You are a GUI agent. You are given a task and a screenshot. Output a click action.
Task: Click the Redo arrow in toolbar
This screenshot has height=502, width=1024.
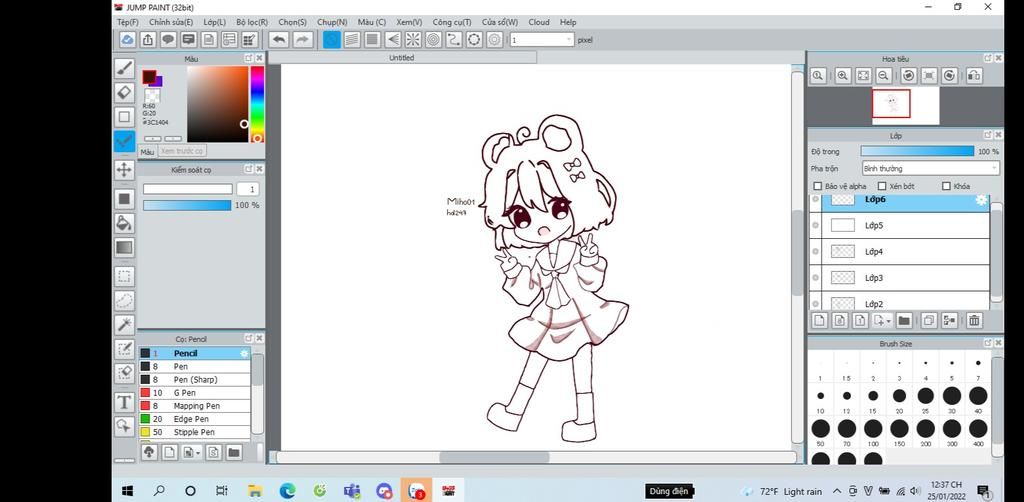[302, 40]
